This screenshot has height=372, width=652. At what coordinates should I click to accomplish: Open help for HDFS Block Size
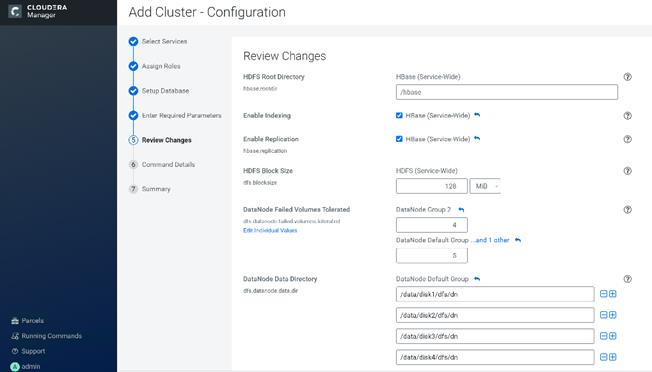627,171
